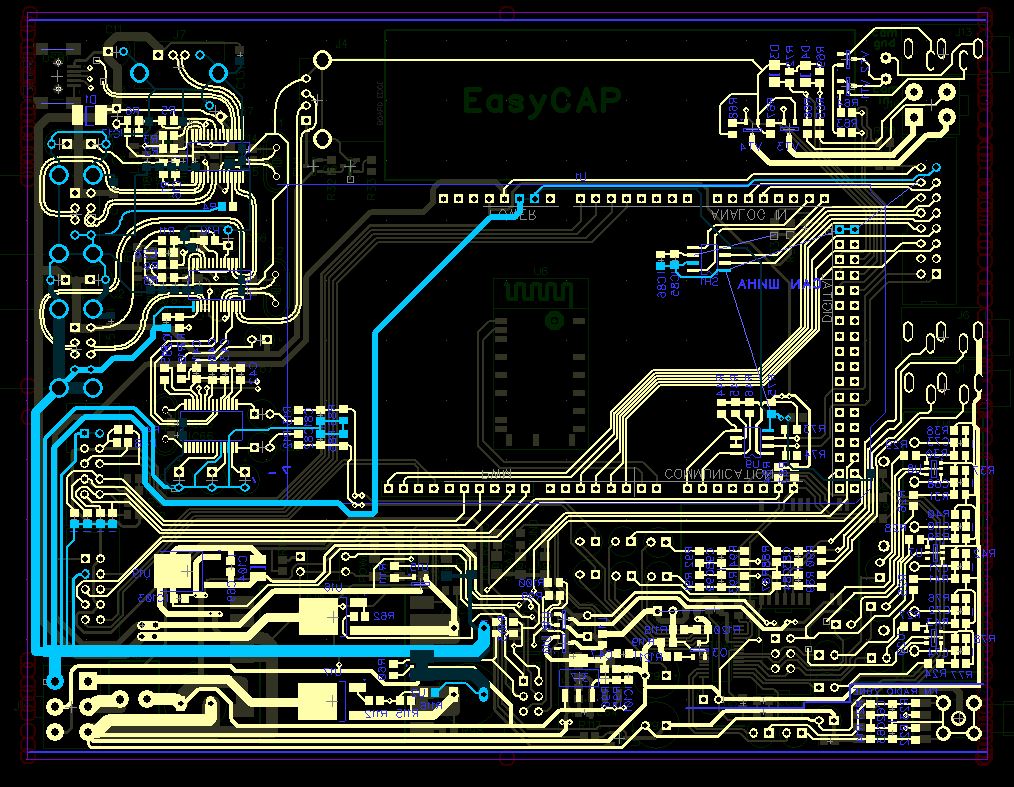Select the R12 resistor designator
The width and height of the screenshot is (1014, 787).
tap(375, 716)
